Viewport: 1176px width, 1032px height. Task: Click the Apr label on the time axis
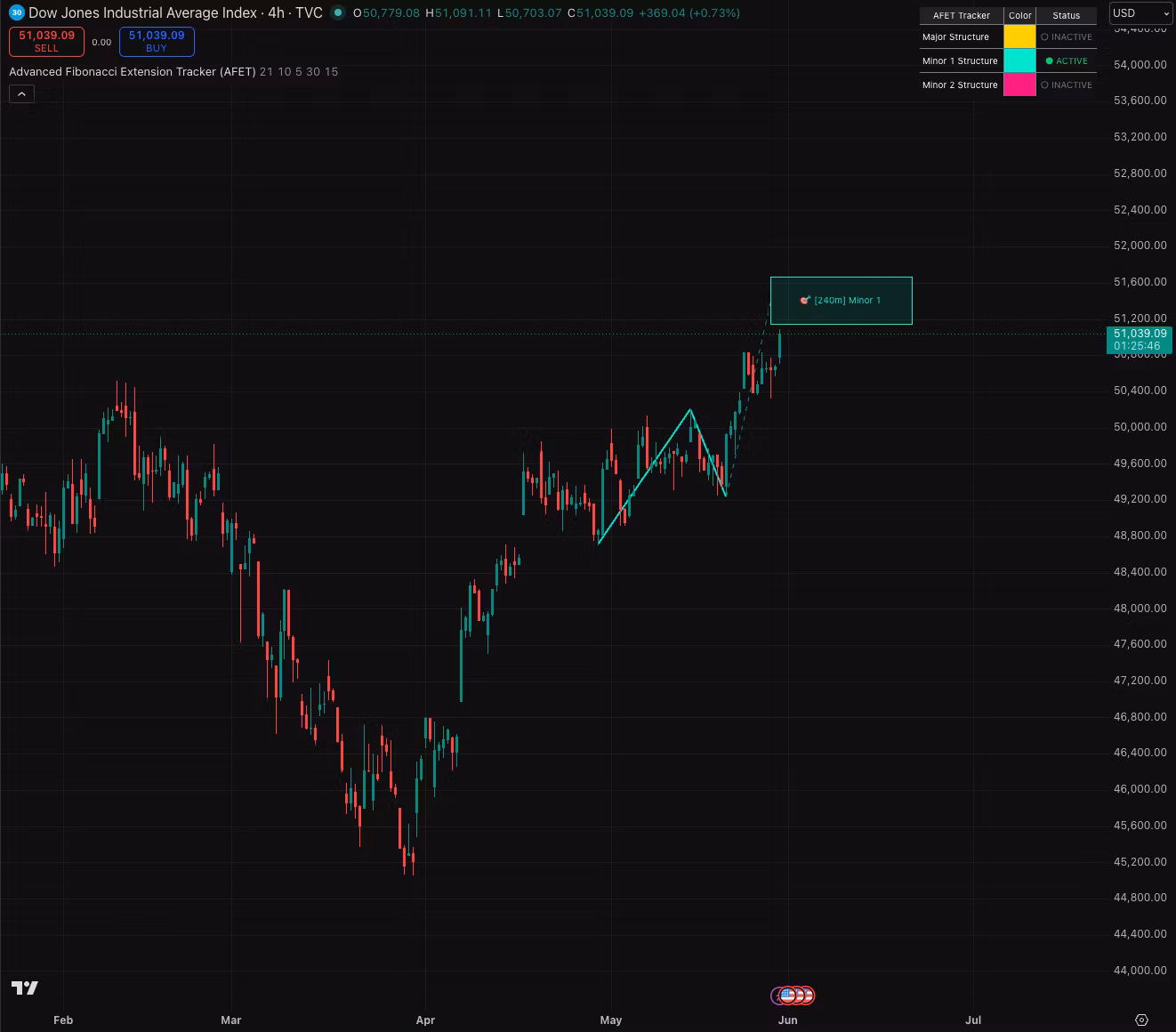(x=425, y=1020)
